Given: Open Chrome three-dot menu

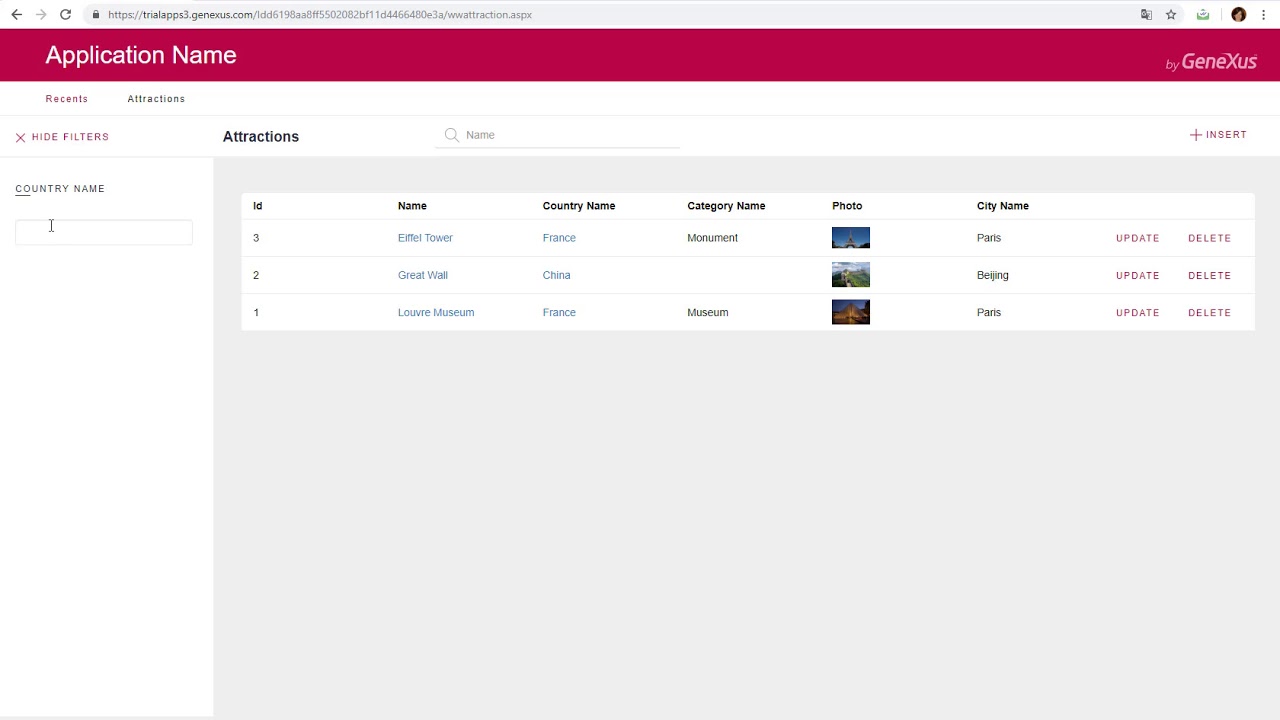Looking at the screenshot, I should pyautogui.click(x=1265, y=15).
